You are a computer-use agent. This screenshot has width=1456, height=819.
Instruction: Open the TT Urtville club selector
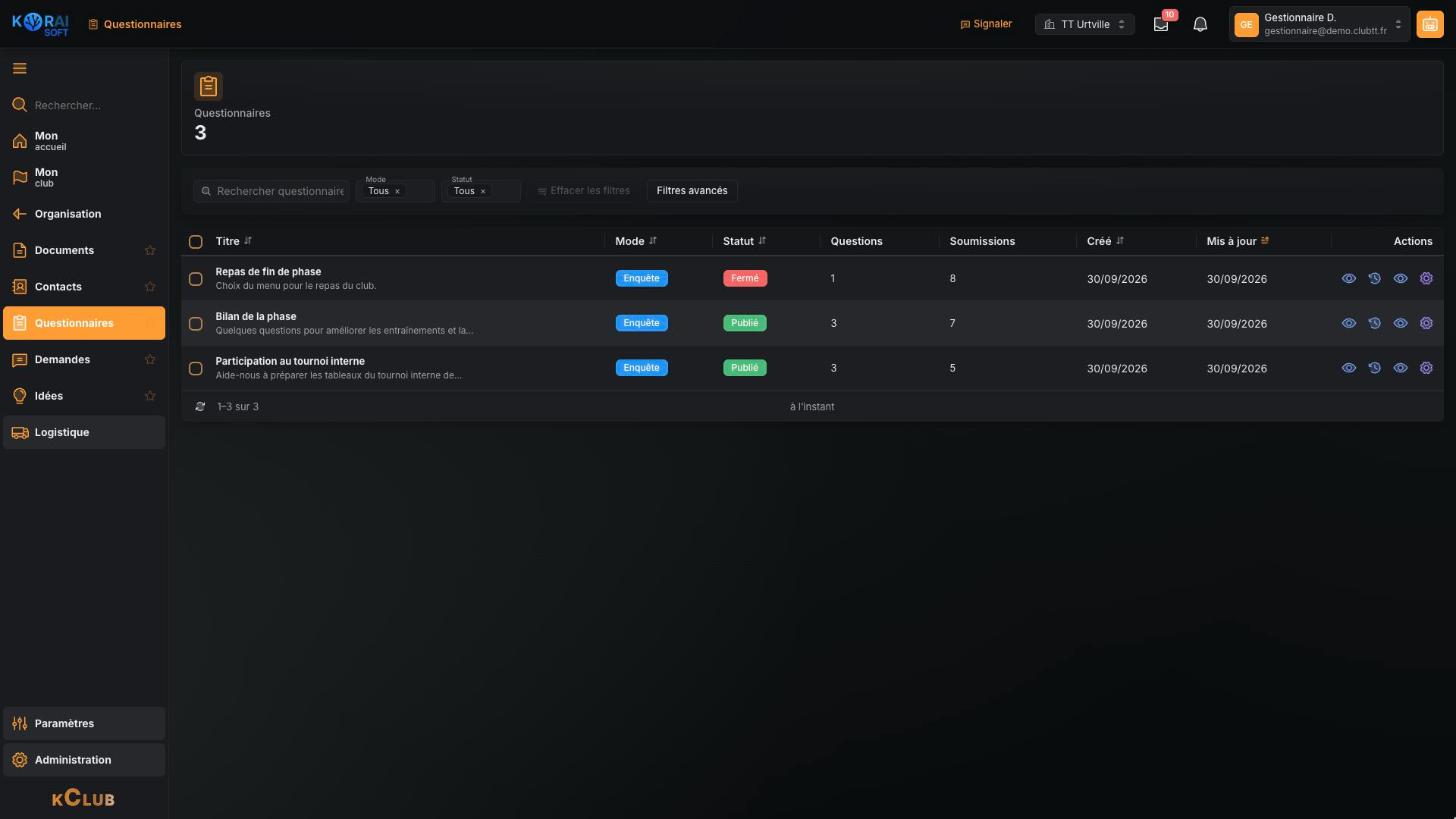coord(1084,24)
